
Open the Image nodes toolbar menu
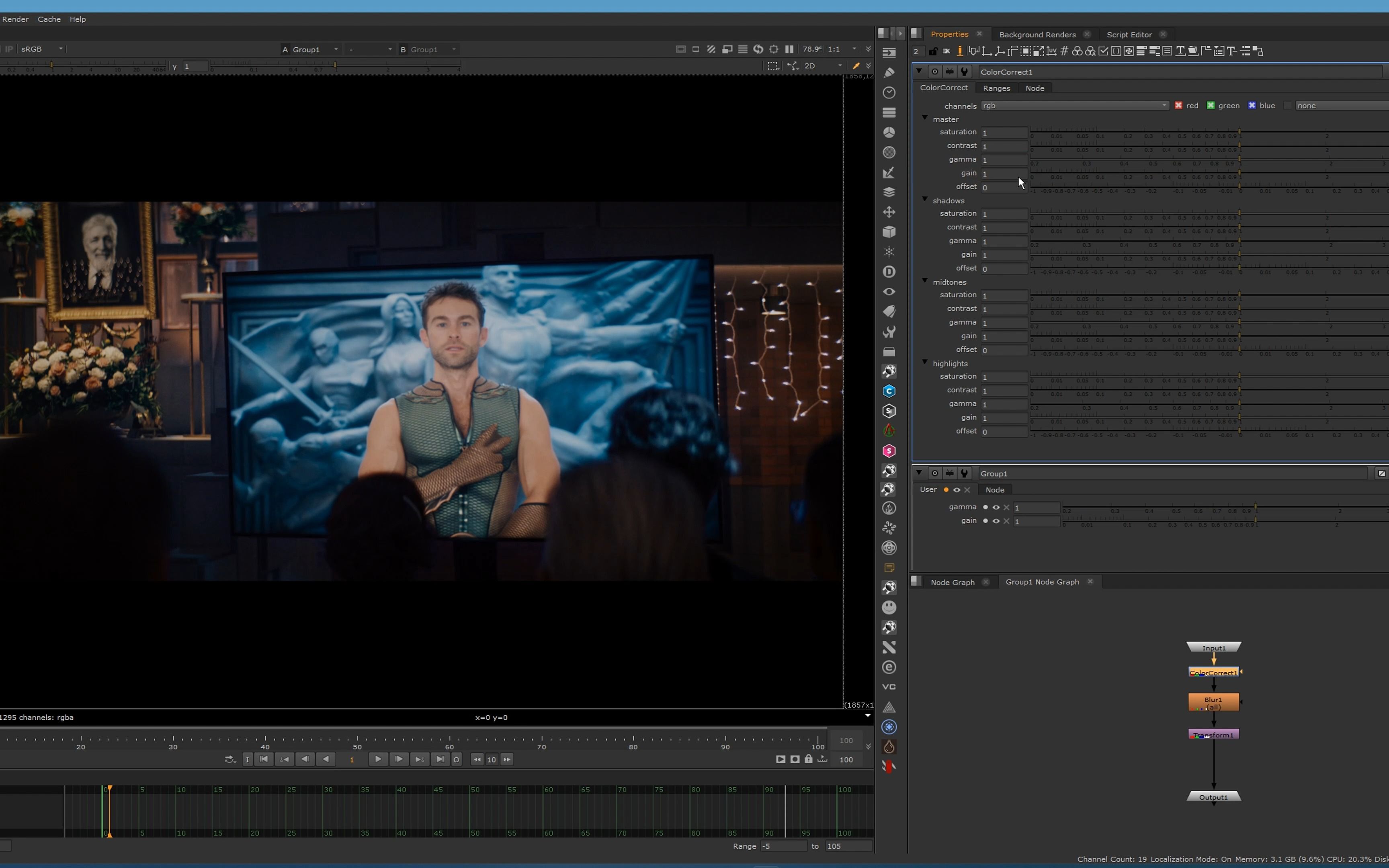(889, 52)
